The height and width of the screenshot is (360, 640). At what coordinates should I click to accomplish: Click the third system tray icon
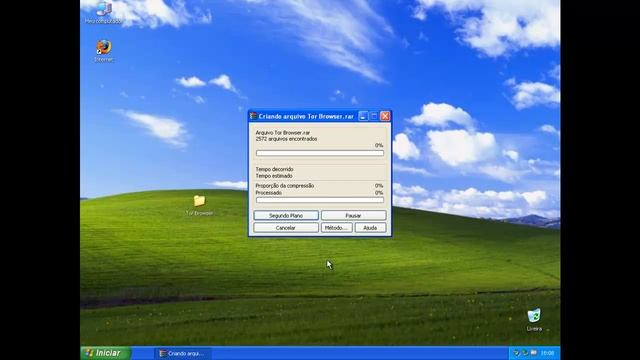533,353
